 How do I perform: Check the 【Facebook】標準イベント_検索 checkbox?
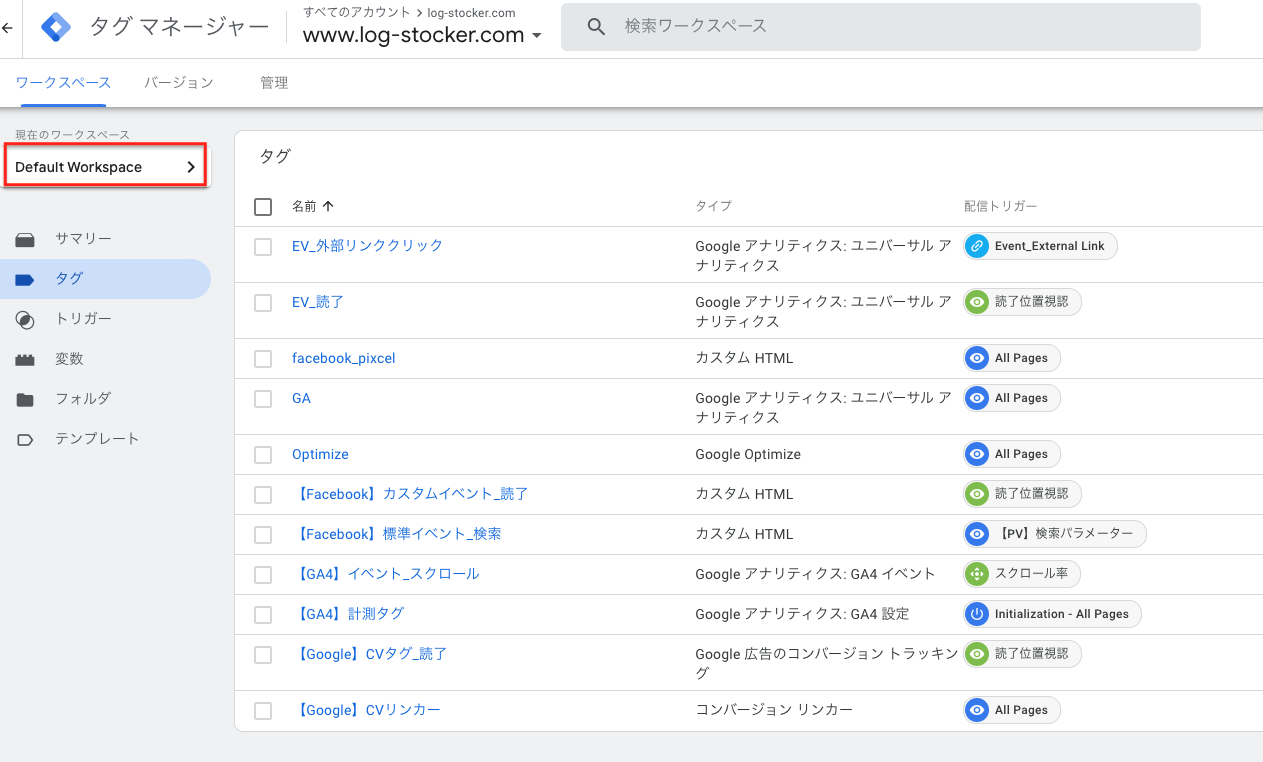pos(263,534)
